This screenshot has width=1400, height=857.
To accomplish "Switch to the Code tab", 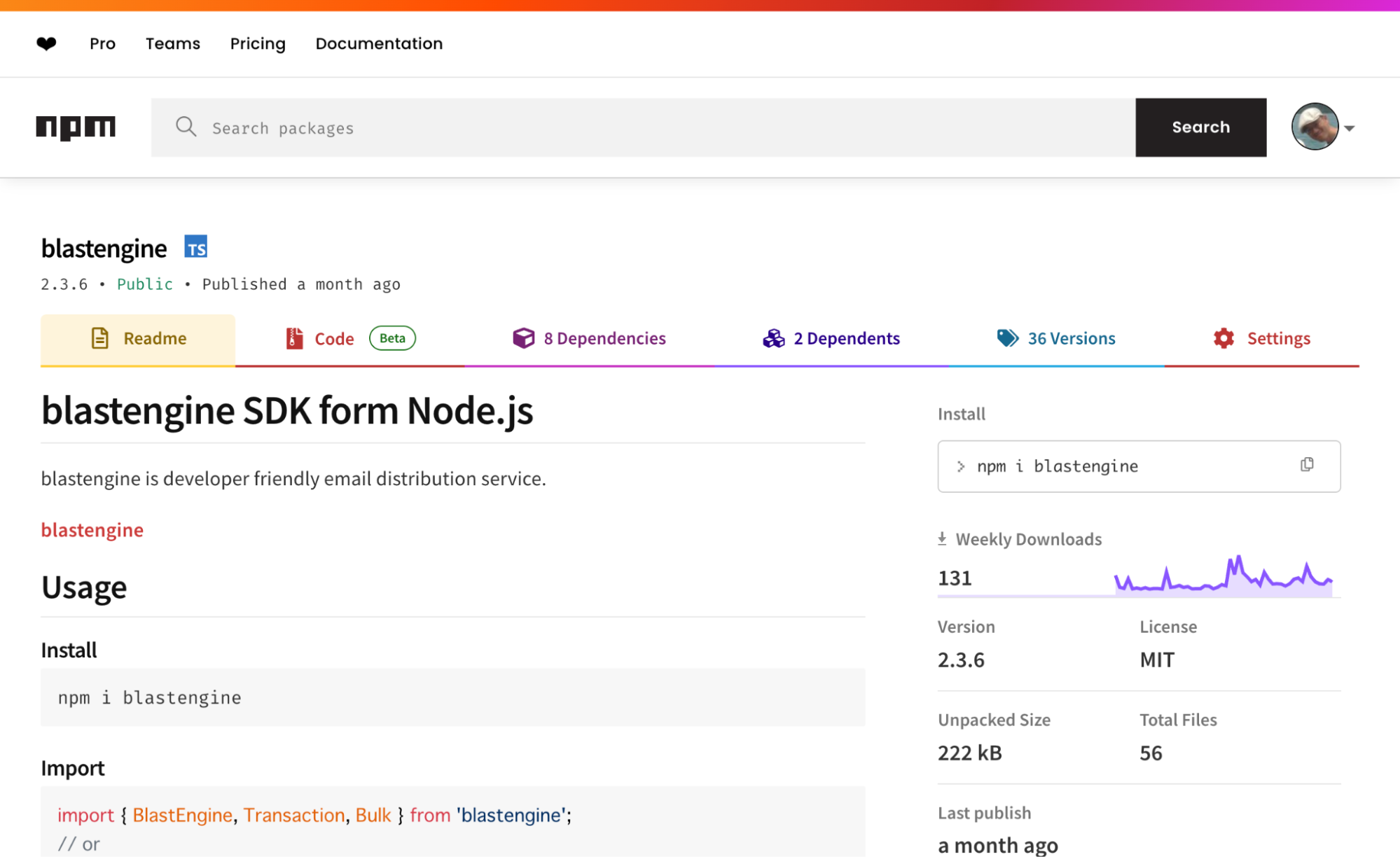I will 350,340.
